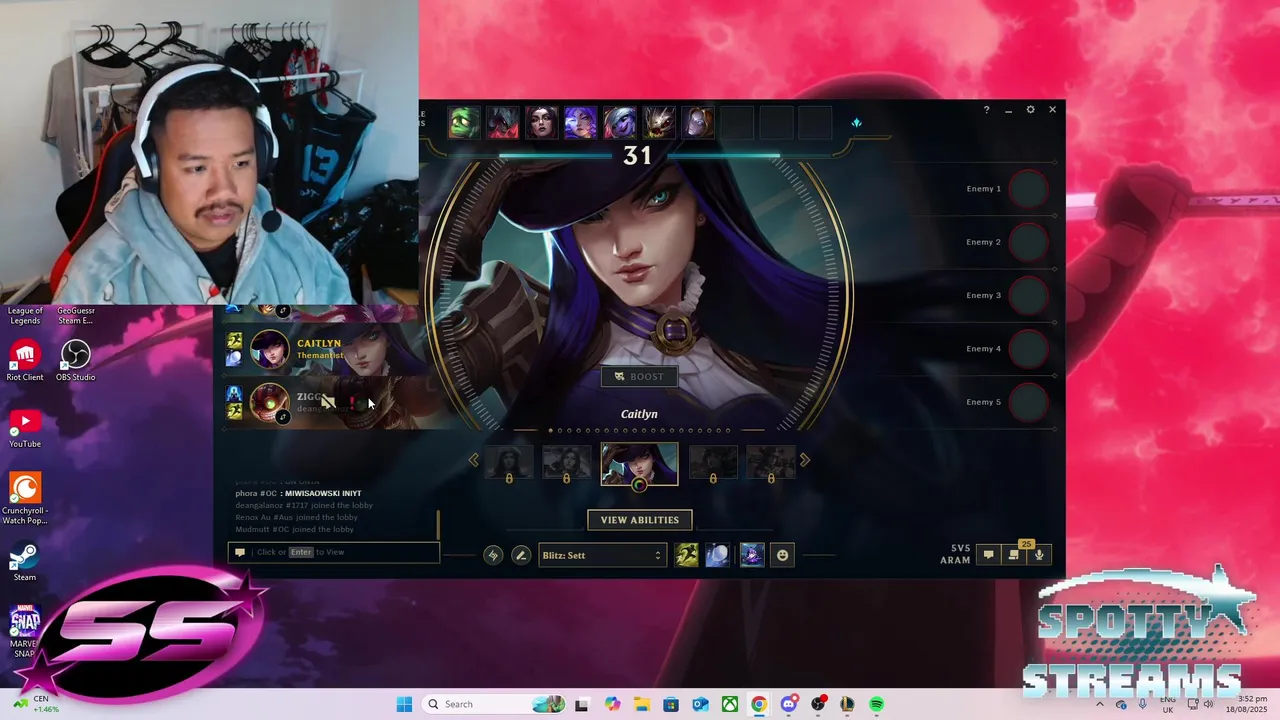This screenshot has width=1280, height=720.
Task: Click the chat input field
Action: [x=334, y=552]
